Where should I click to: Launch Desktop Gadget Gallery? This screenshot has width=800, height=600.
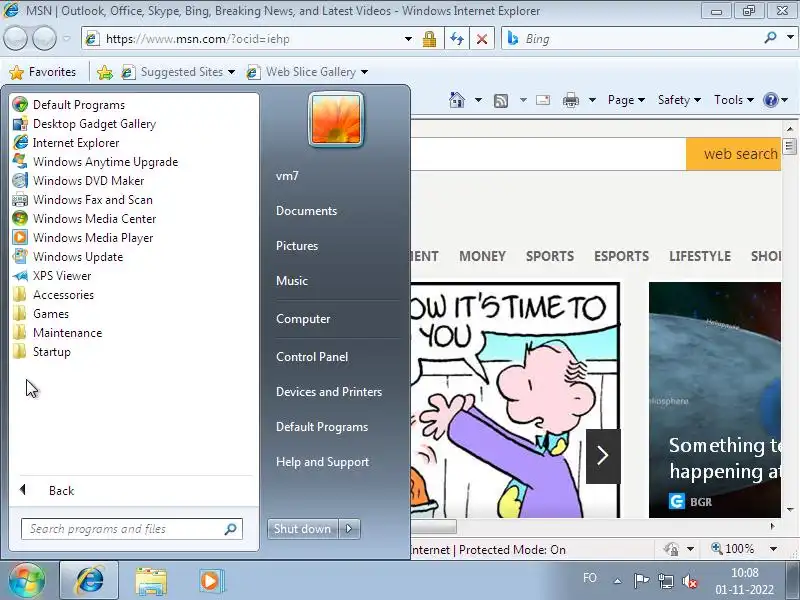coord(84,123)
